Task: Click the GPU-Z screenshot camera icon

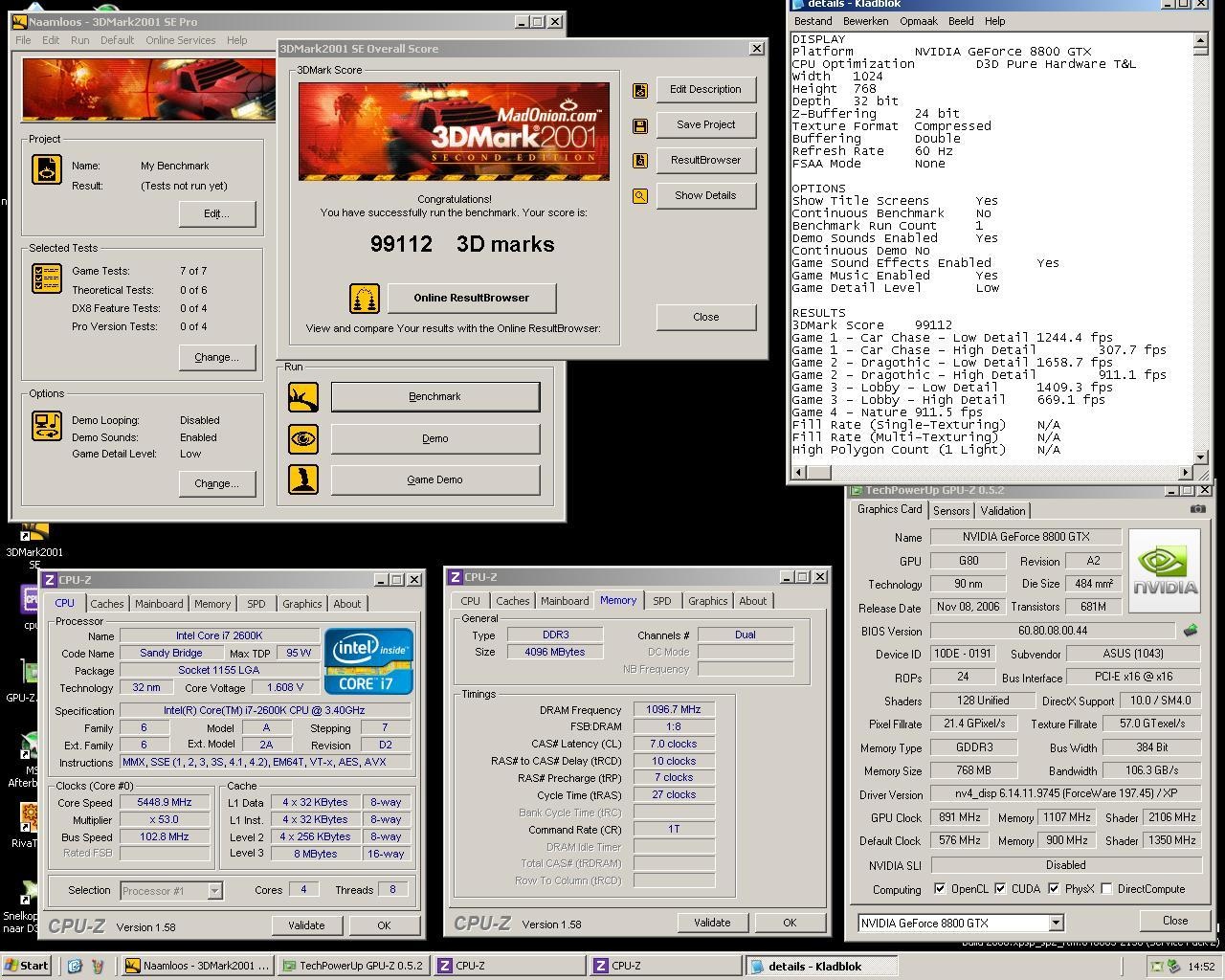Action: (1197, 509)
